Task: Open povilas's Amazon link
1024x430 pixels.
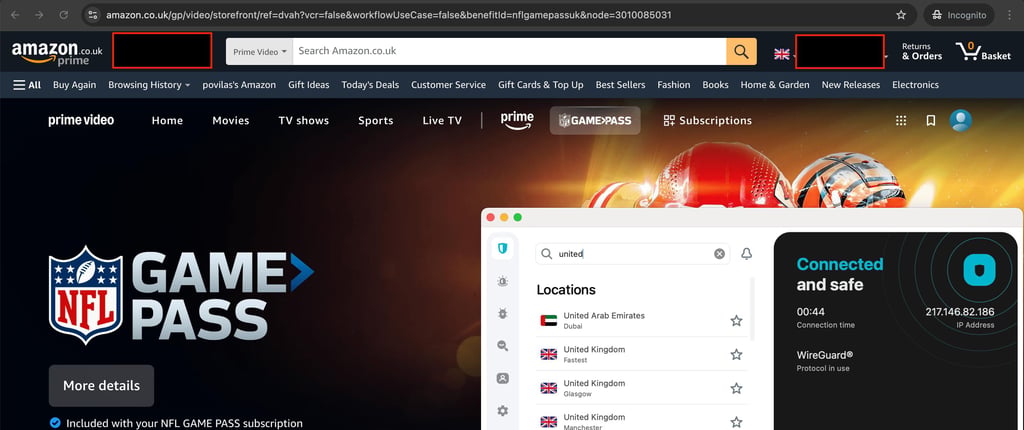Action: pos(239,85)
